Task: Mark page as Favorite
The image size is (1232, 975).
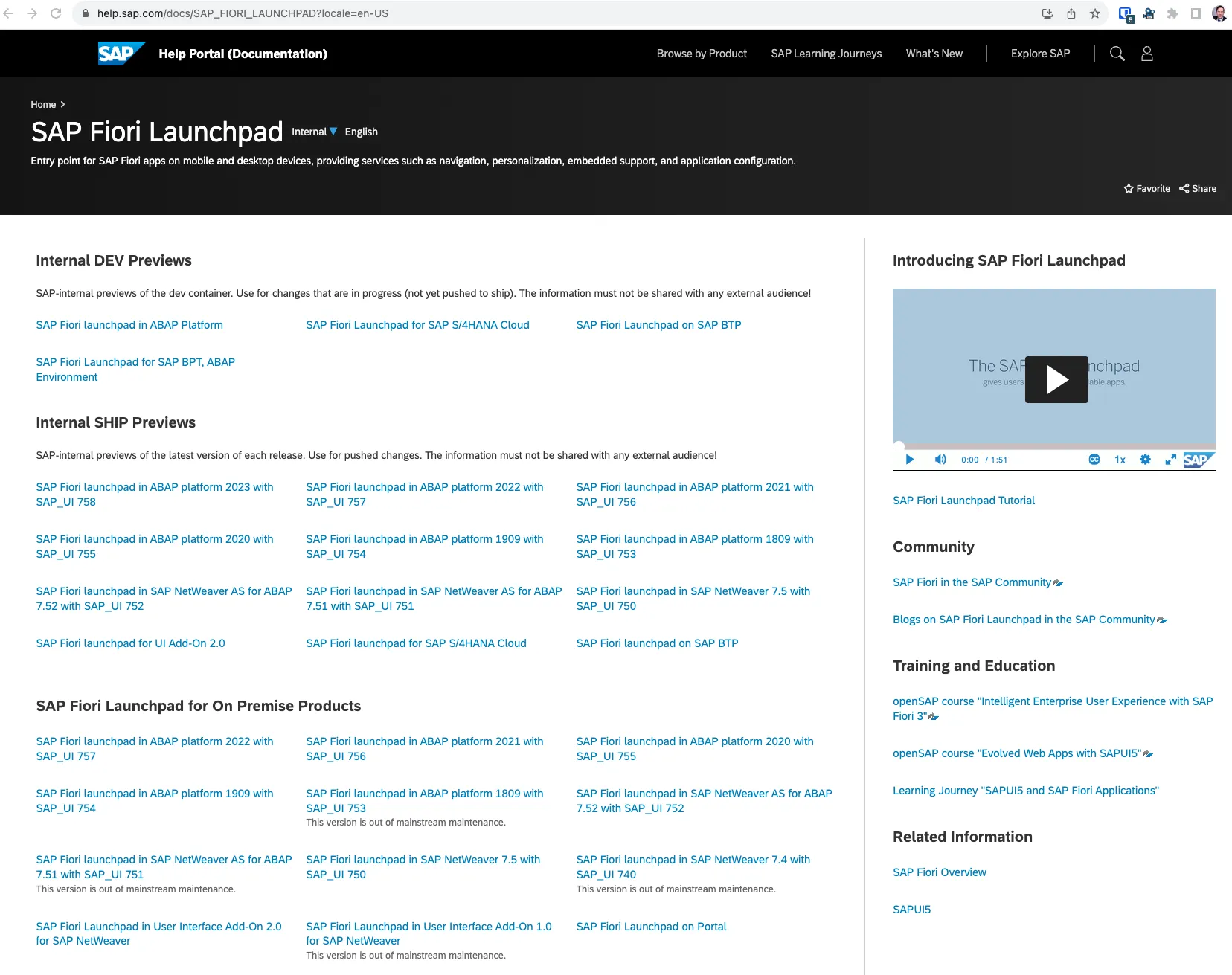Action: pyautogui.click(x=1146, y=189)
